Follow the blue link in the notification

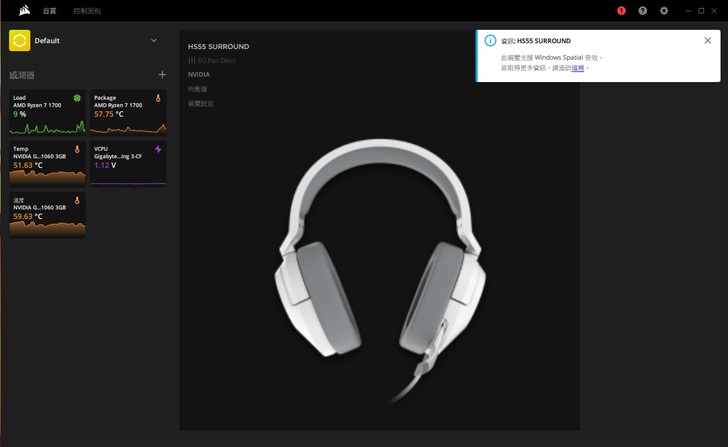[577, 69]
